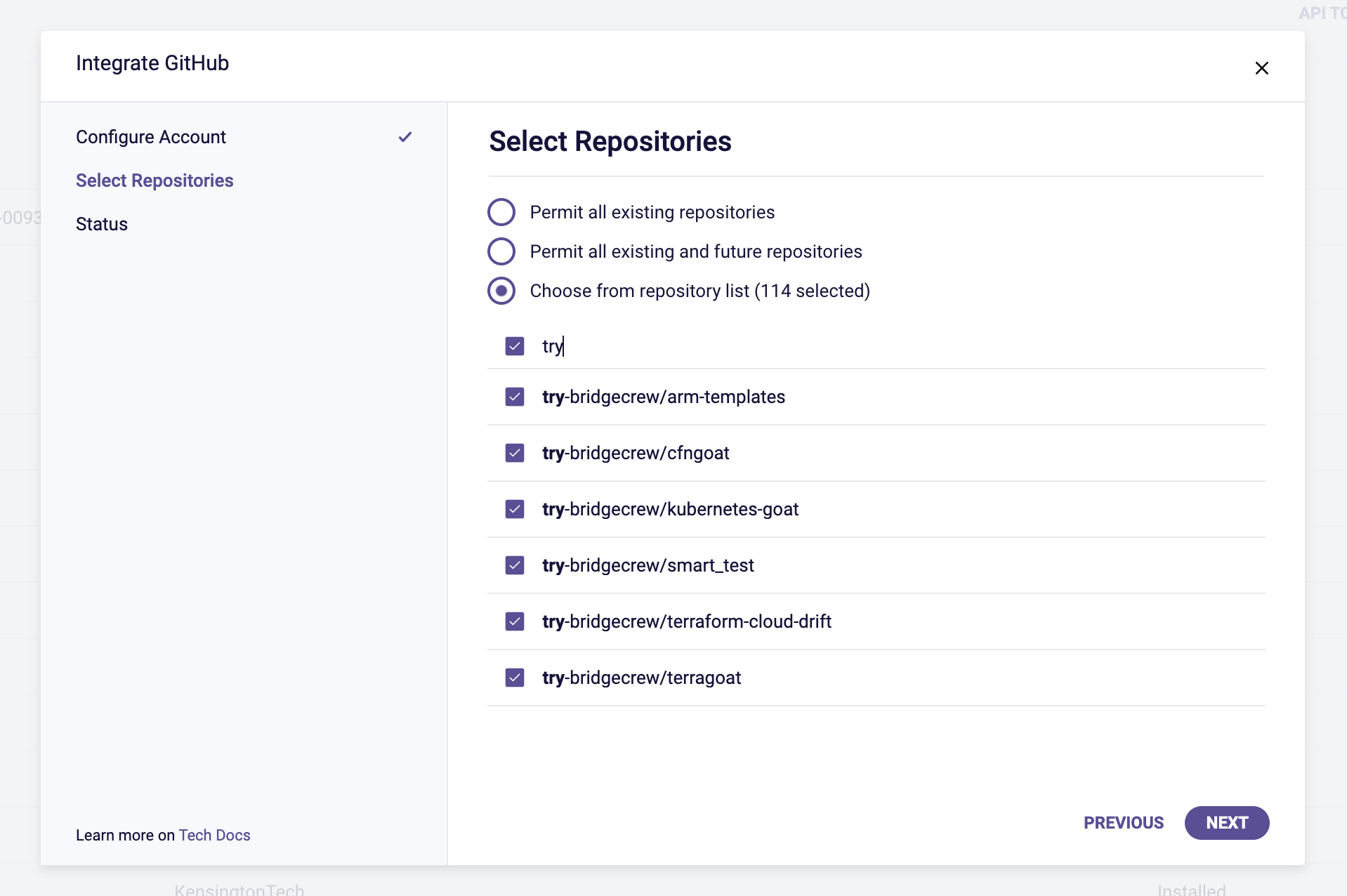Uncheck try-bridgecrew/smart_test repository
This screenshot has height=896, width=1347.
515,565
